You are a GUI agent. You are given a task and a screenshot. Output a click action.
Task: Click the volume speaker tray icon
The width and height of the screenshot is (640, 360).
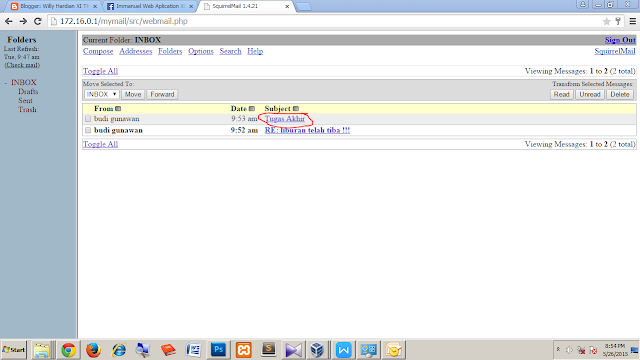pos(569,350)
